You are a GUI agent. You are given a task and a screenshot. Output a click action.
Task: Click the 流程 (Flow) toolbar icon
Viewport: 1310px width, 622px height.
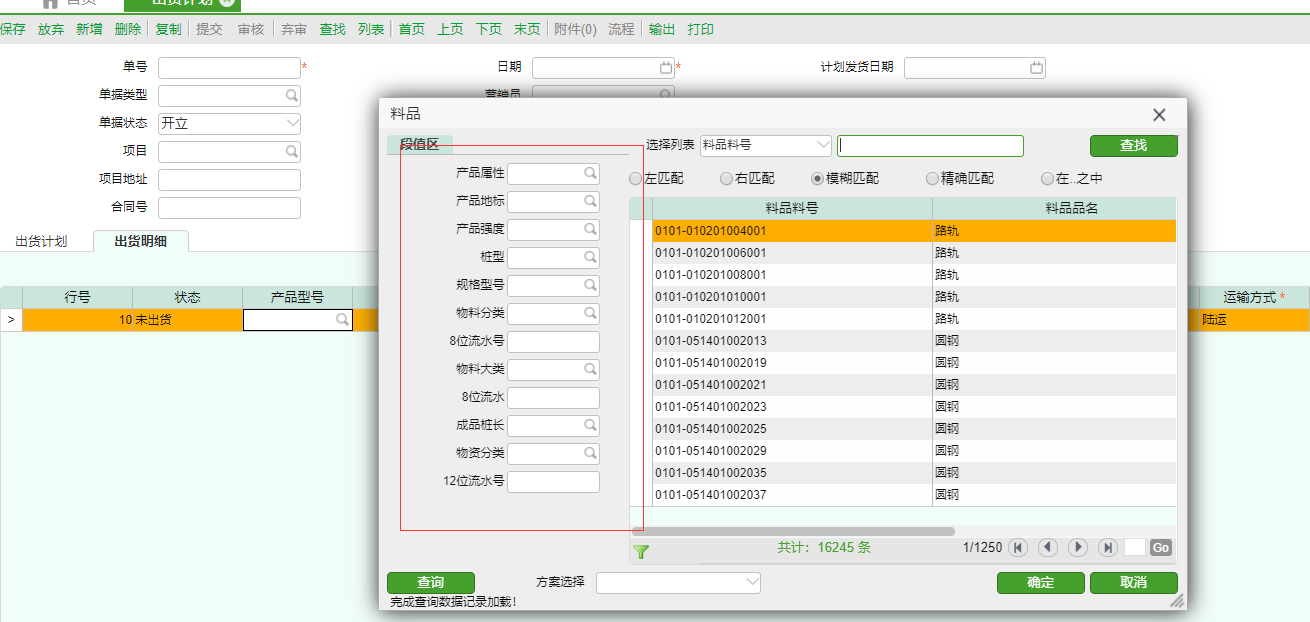(x=623, y=30)
